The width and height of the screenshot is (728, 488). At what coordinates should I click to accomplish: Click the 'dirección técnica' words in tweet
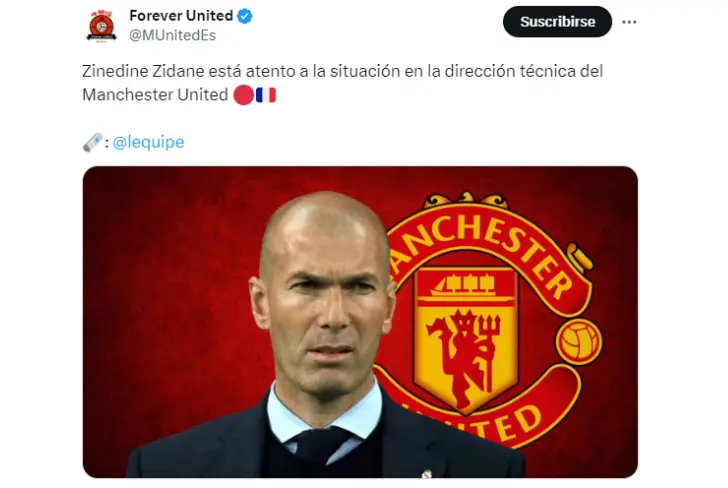coord(480,71)
